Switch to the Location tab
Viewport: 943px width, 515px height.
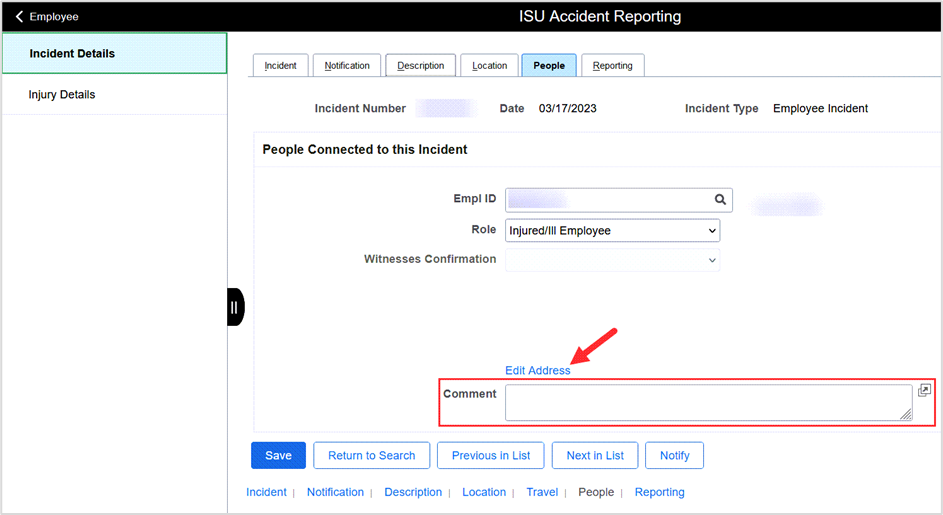(489, 66)
